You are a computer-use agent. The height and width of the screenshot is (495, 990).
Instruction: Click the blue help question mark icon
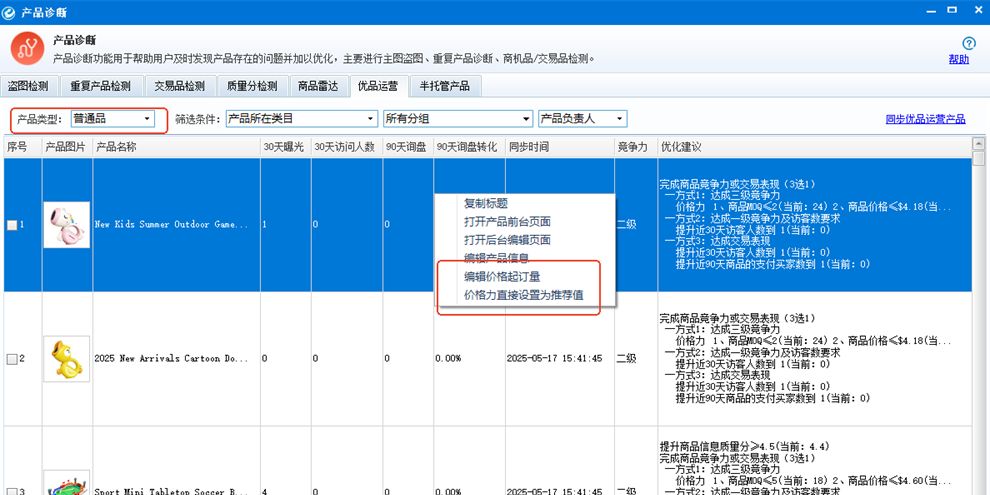pos(968,43)
